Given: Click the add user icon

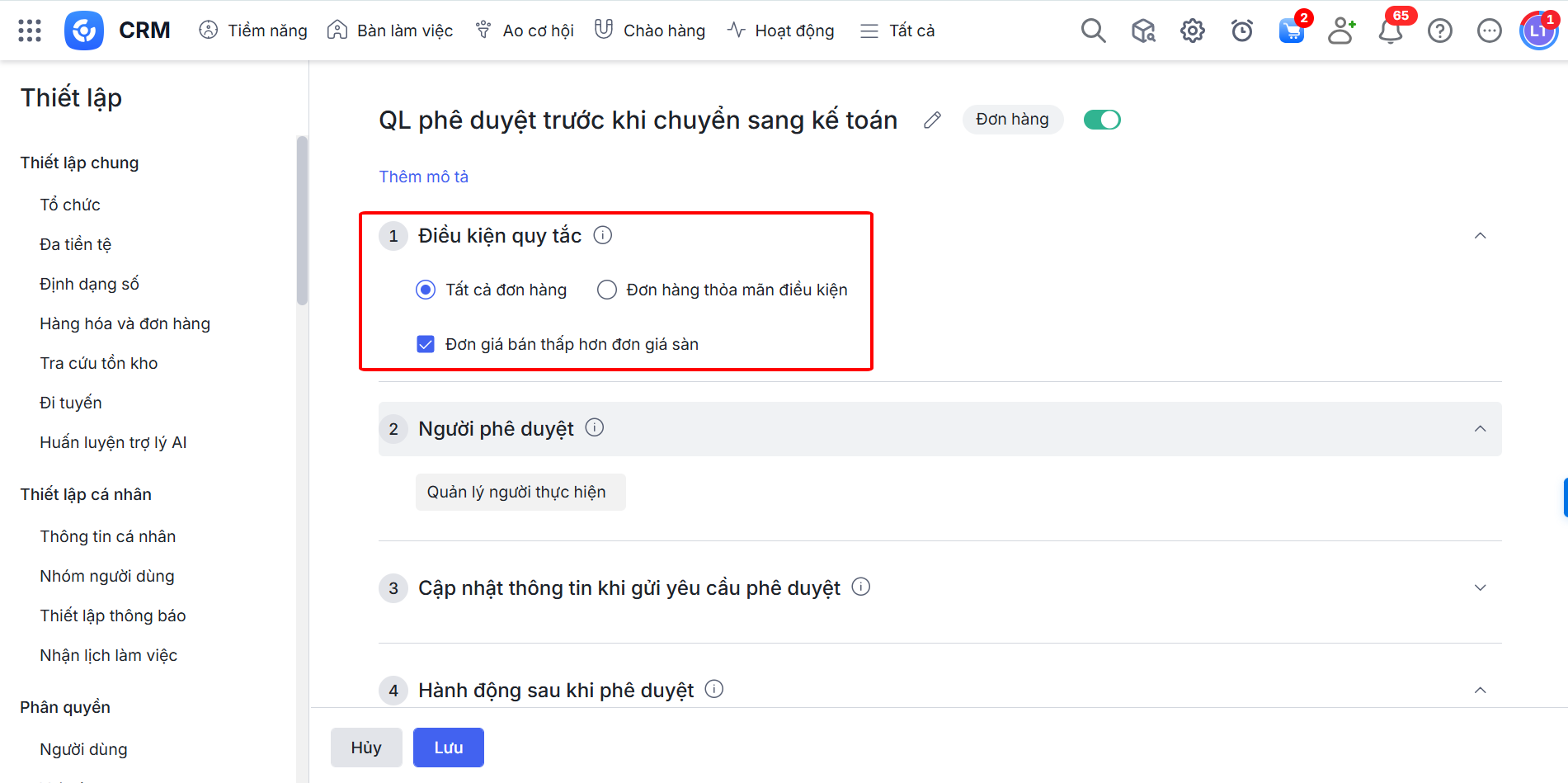Looking at the screenshot, I should coord(1341,31).
